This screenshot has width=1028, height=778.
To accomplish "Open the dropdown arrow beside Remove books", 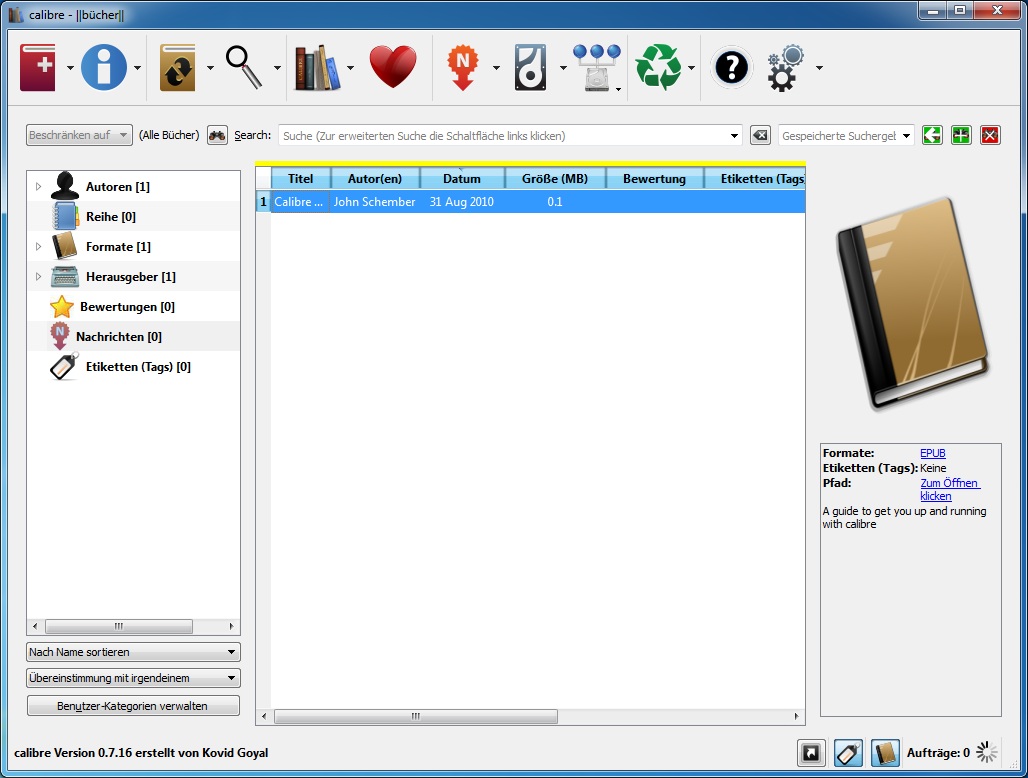I will [x=691, y=68].
